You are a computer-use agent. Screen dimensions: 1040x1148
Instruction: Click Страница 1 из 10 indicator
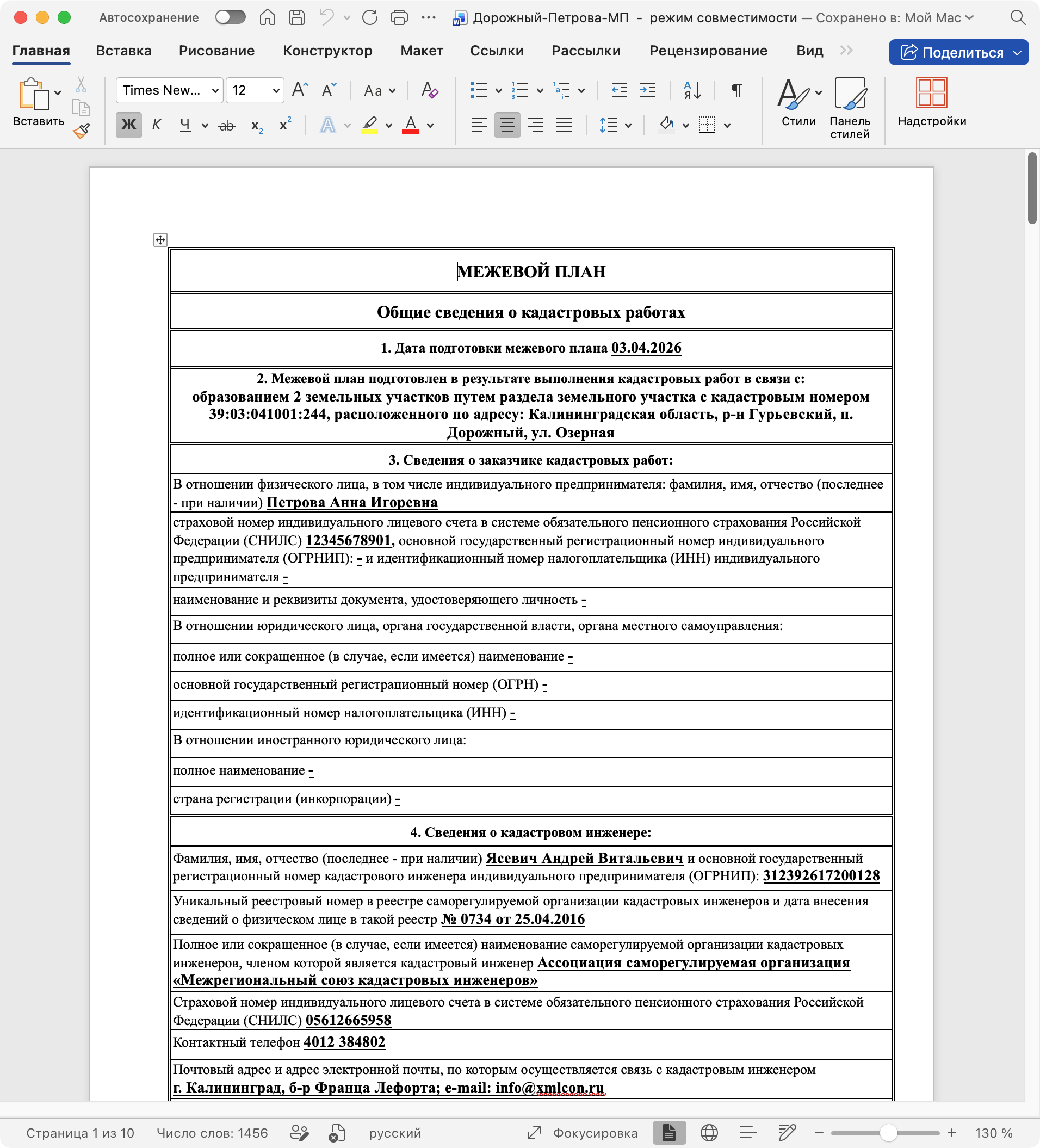coord(80,1133)
